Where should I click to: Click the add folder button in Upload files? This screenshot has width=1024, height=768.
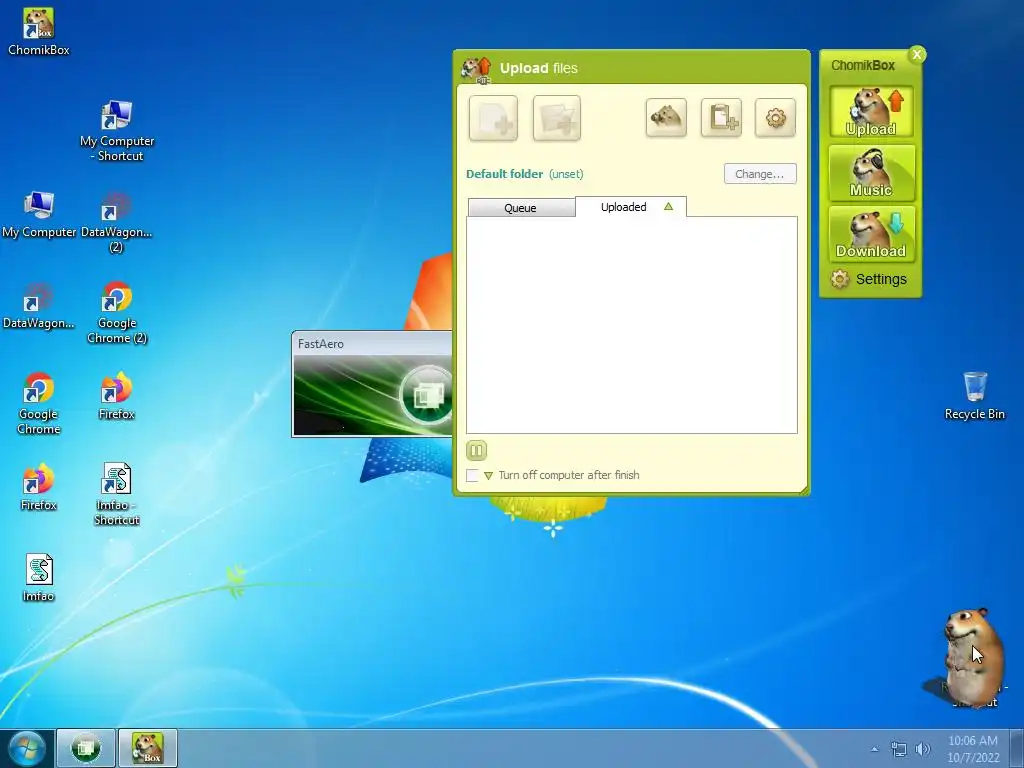coord(556,118)
